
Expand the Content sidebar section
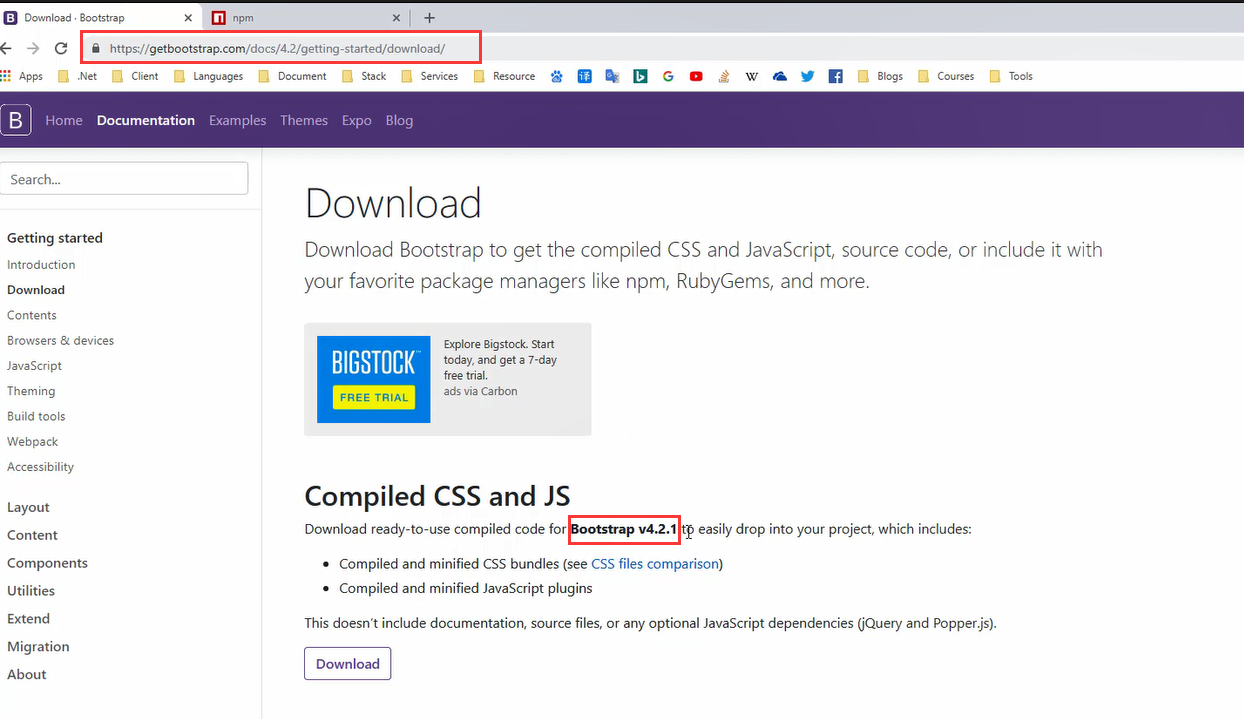pos(33,535)
